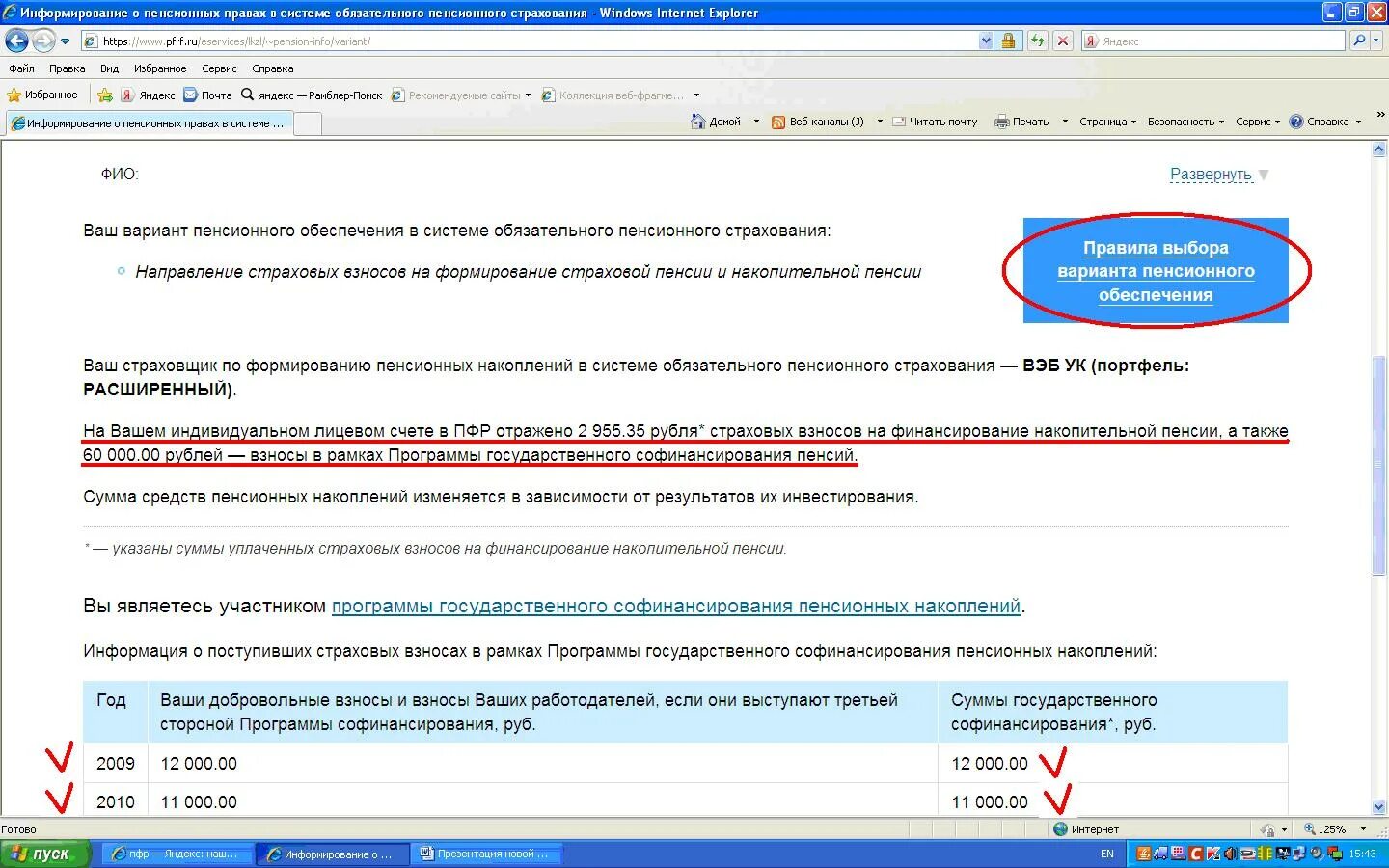1389x868 pixels.
Task: Click the vertical scrollbar thumb
Action: (1379, 466)
